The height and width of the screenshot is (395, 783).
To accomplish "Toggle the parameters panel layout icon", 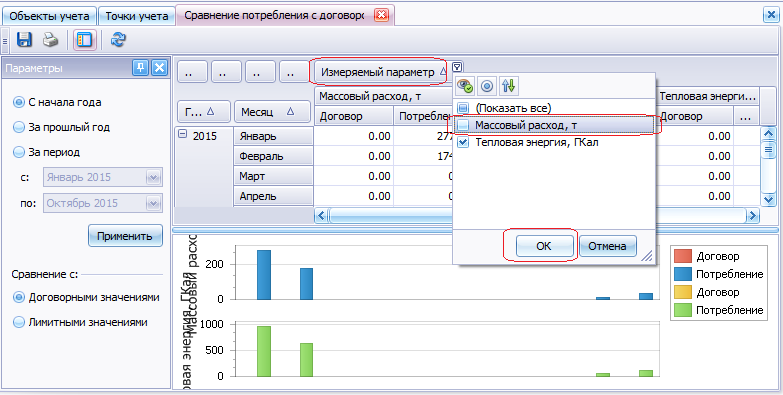I will 84,40.
